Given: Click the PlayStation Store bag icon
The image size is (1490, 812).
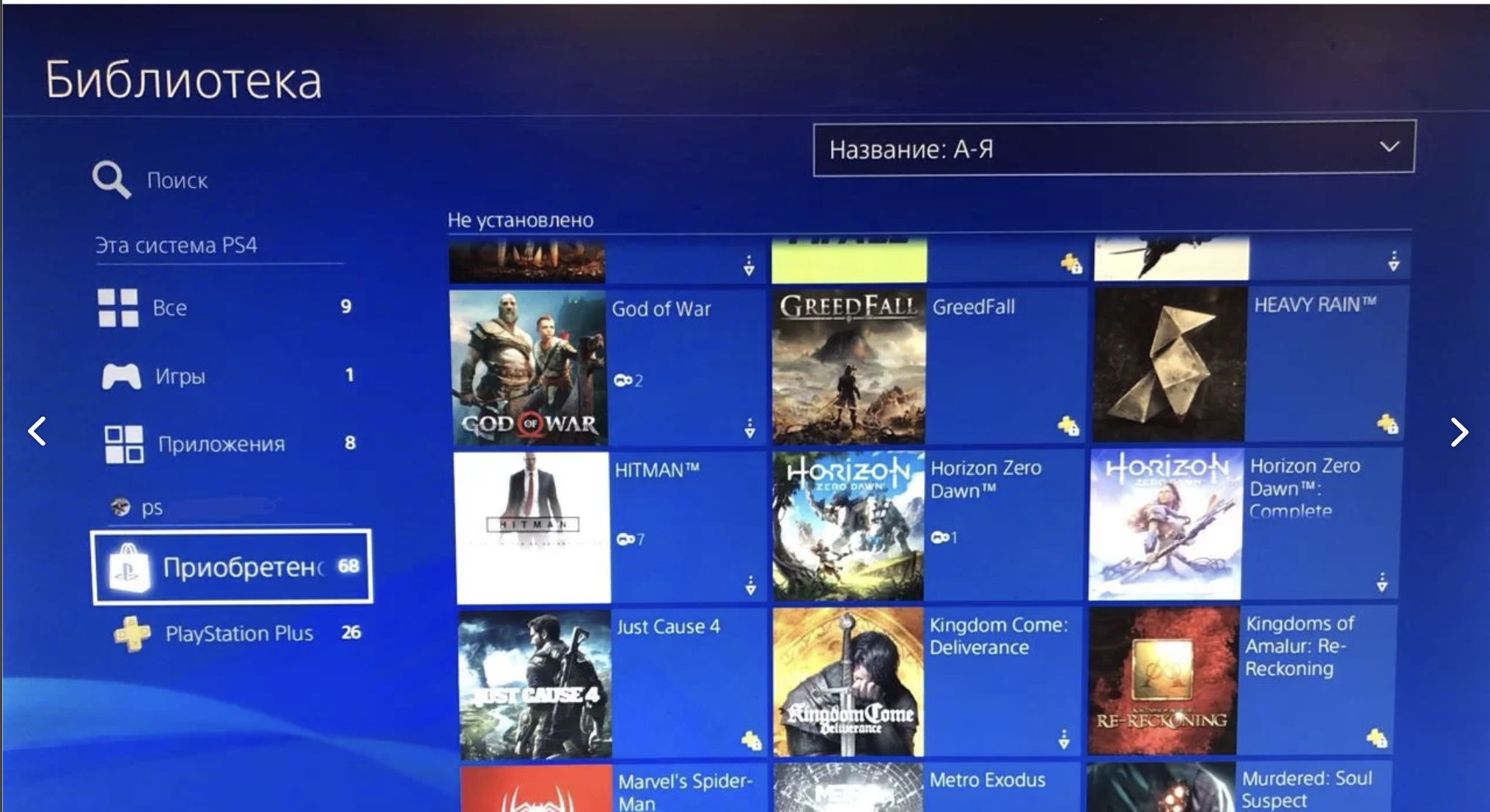Looking at the screenshot, I should tap(129, 567).
